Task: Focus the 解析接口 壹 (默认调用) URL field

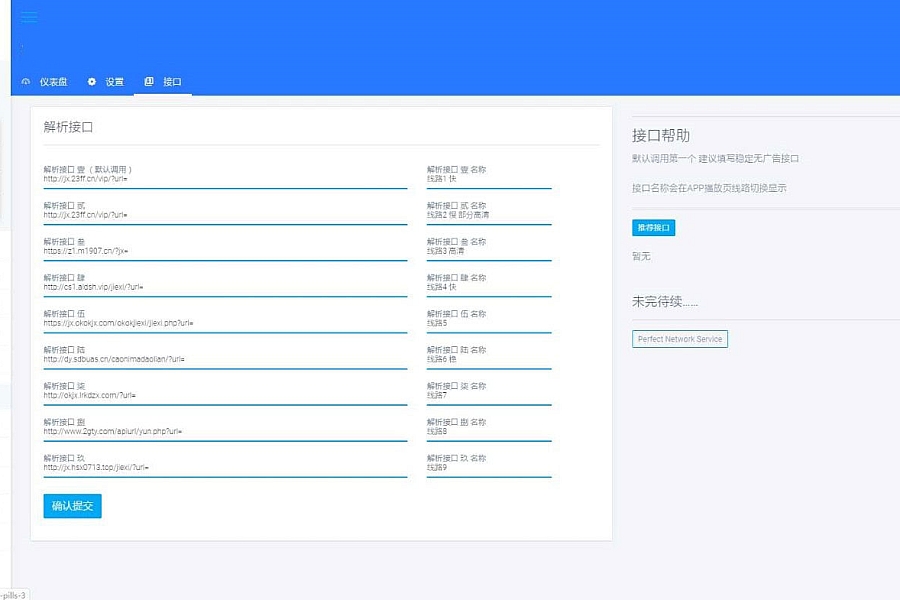Action: [225, 179]
